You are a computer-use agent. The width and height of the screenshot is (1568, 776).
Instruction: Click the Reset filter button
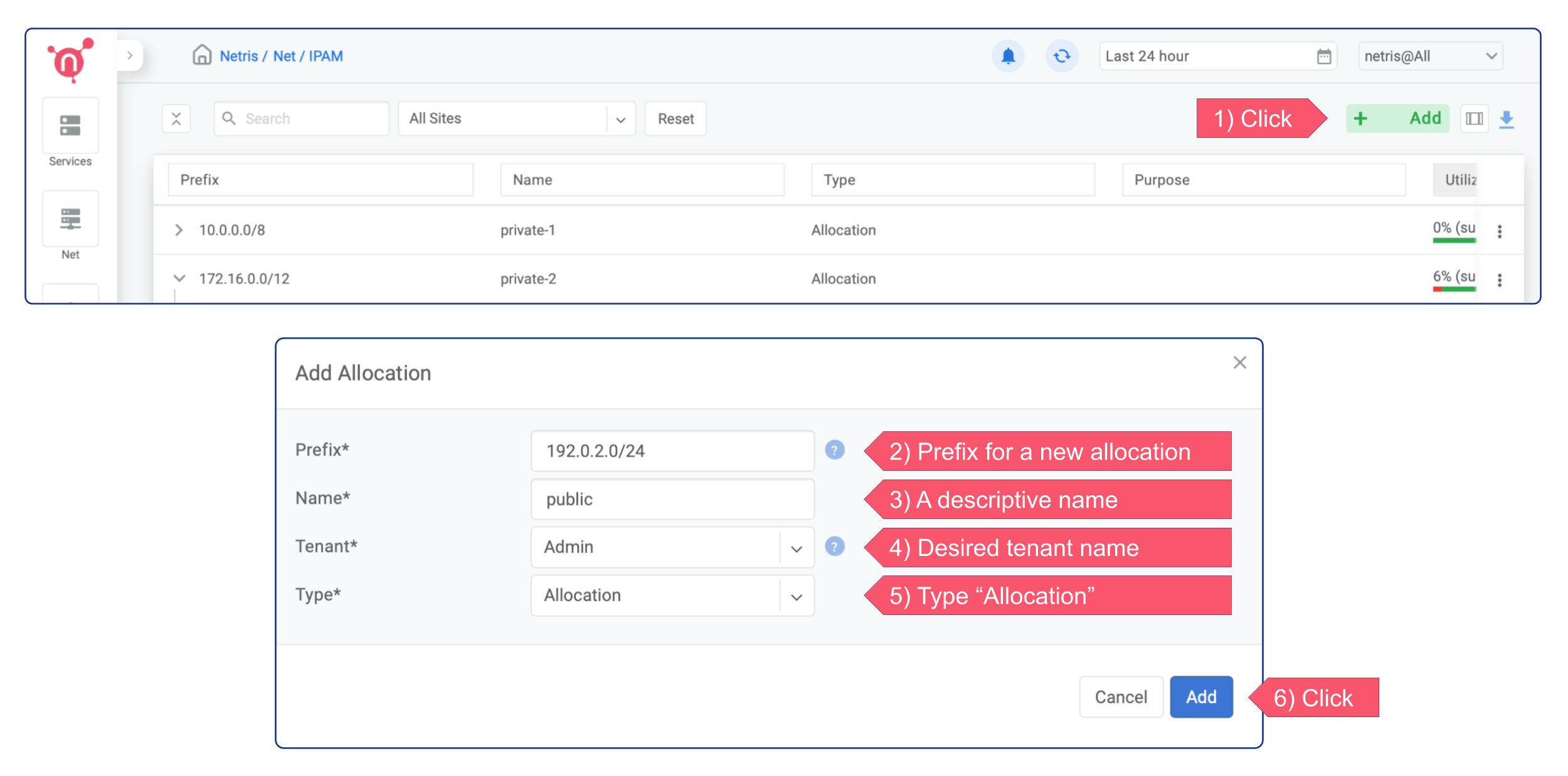click(675, 119)
